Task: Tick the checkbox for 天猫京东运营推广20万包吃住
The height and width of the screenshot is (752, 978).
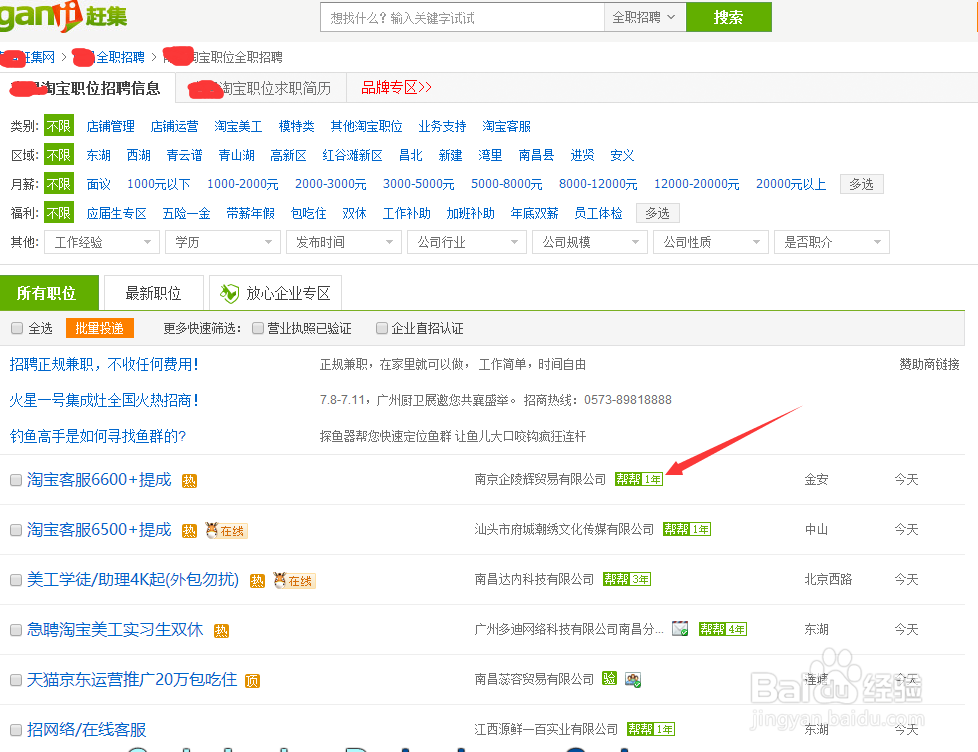Action: pyautogui.click(x=16, y=680)
